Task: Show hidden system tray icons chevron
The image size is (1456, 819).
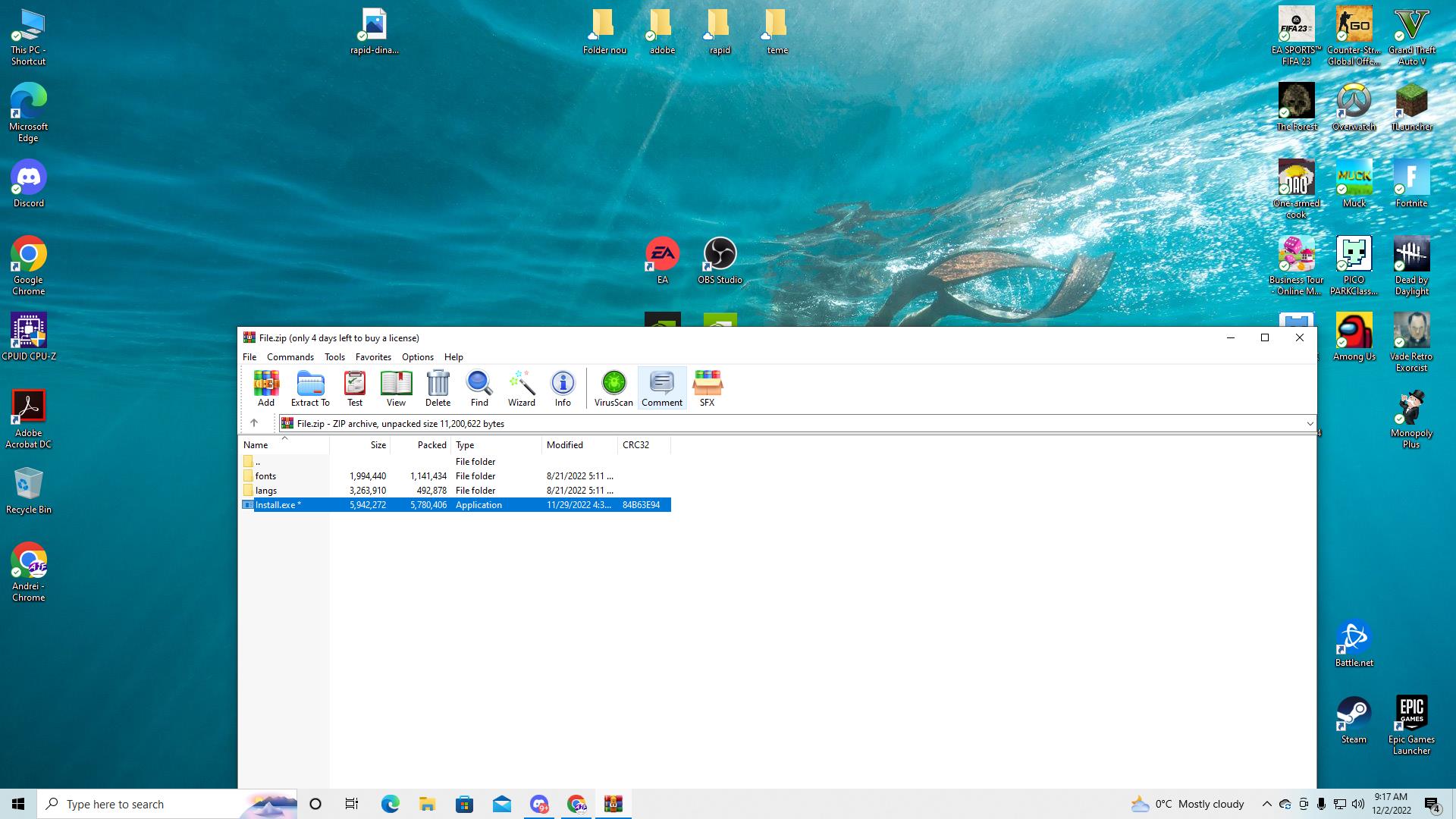Action: click(x=1266, y=804)
